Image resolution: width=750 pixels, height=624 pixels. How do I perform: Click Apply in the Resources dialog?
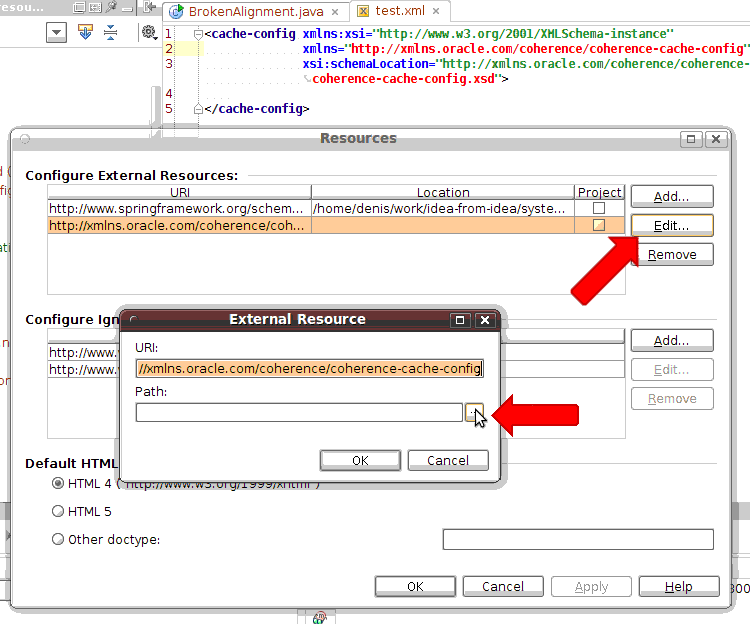click(x=591, y=587)
